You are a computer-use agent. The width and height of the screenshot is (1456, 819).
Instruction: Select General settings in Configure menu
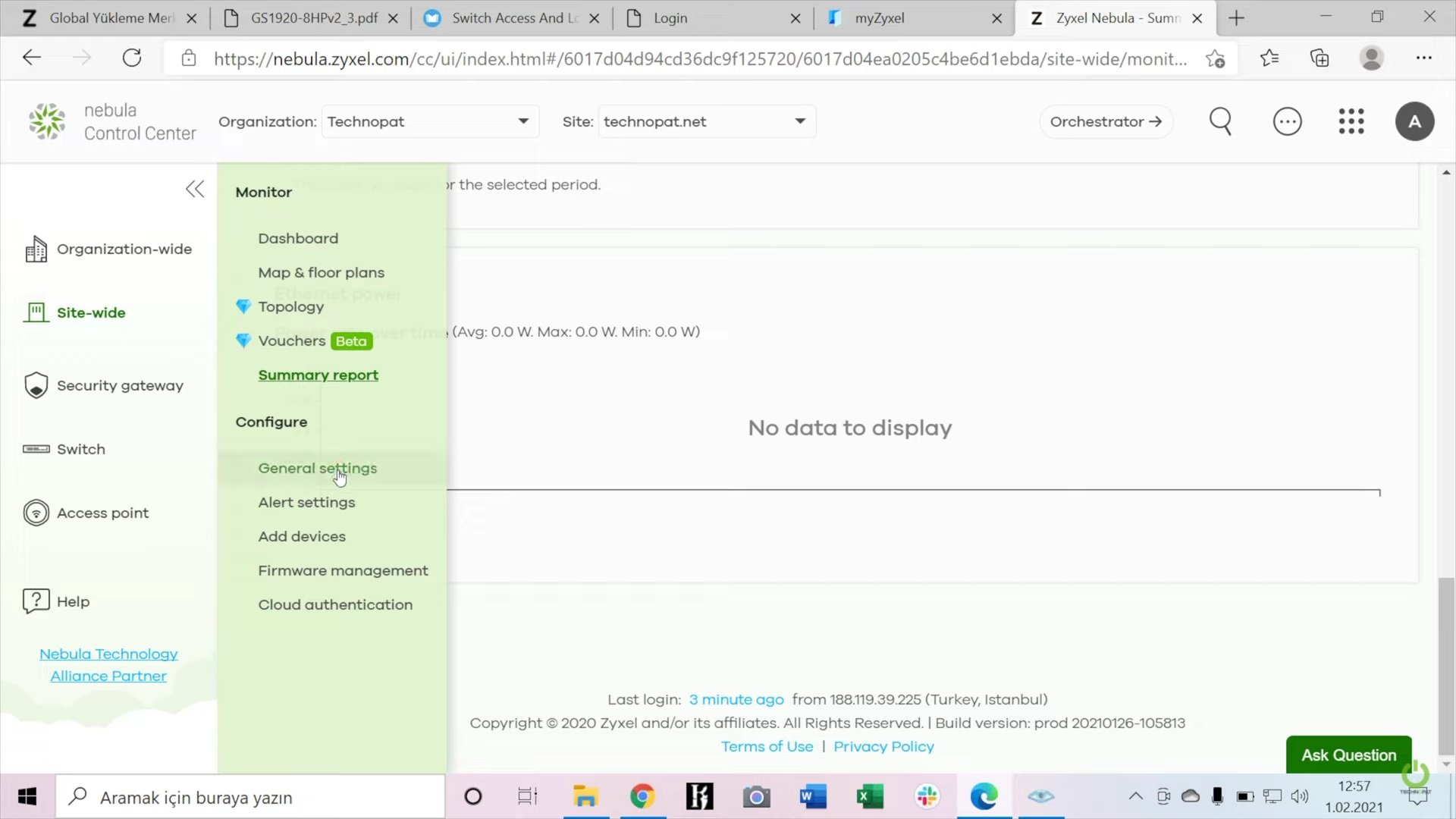[317, 468]
